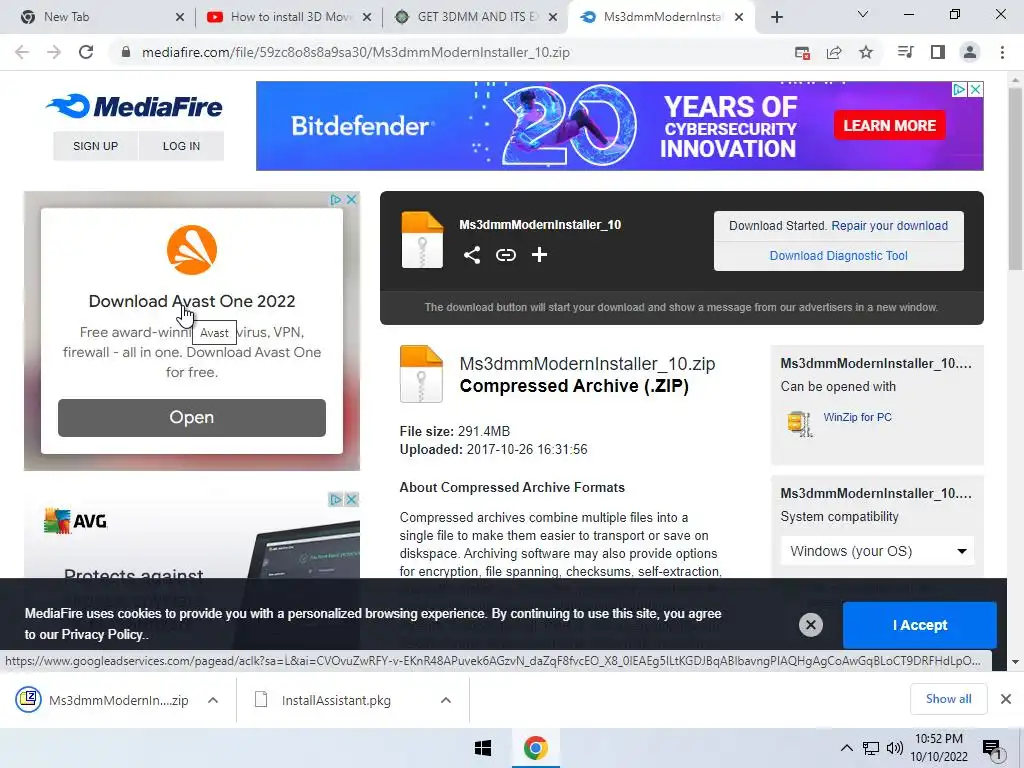Screen dimensions: 1024x768
Task: Select Ms3dmmModernInstaller tab
Action: 660,17
